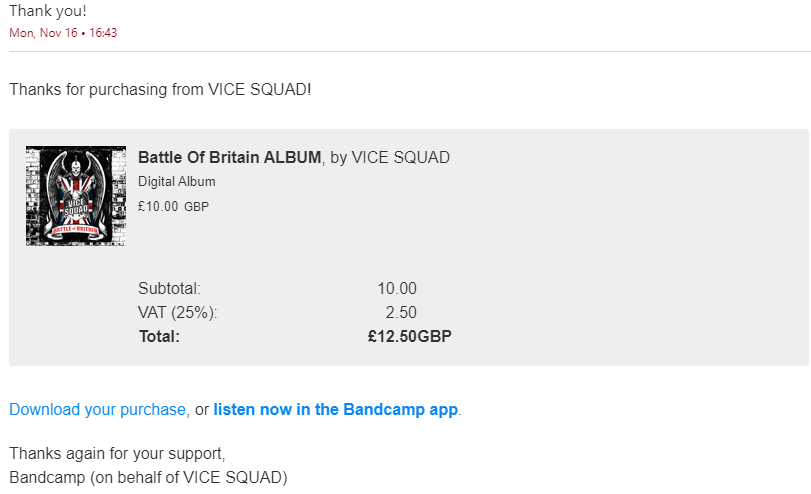Click the Thanks for purchasing from VICE SQUAD line
811x494 pixels.
(x=160, y=89)
